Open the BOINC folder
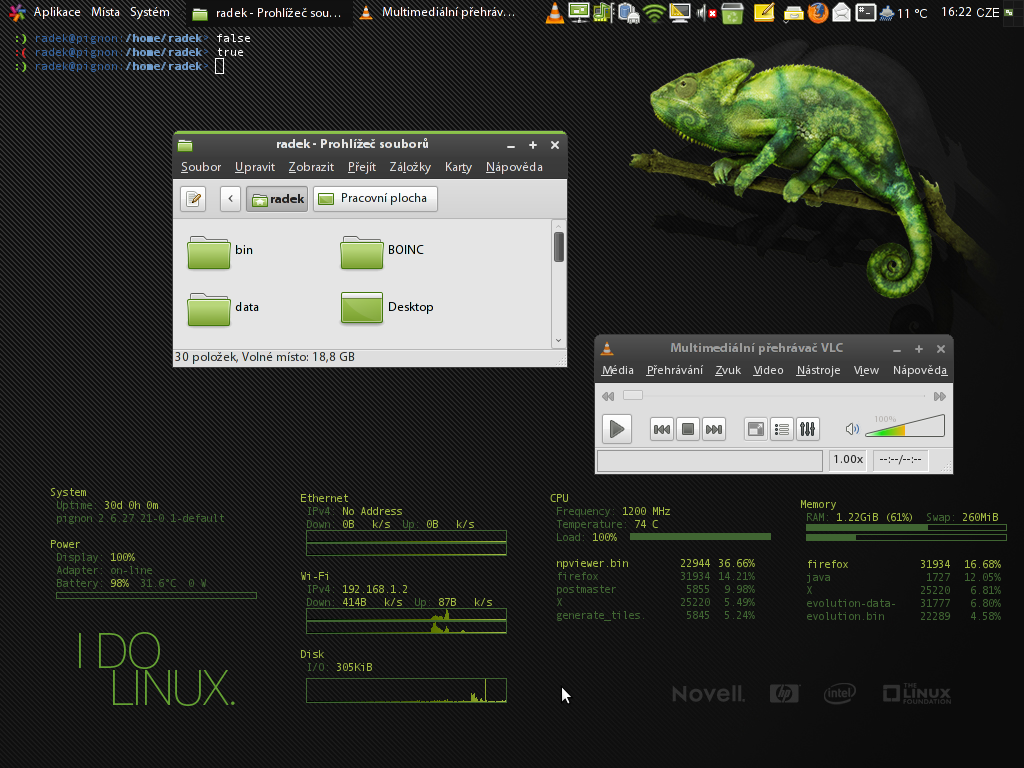Image resolution: width=1024 pixels, height=768 pixels. (362, 252)
